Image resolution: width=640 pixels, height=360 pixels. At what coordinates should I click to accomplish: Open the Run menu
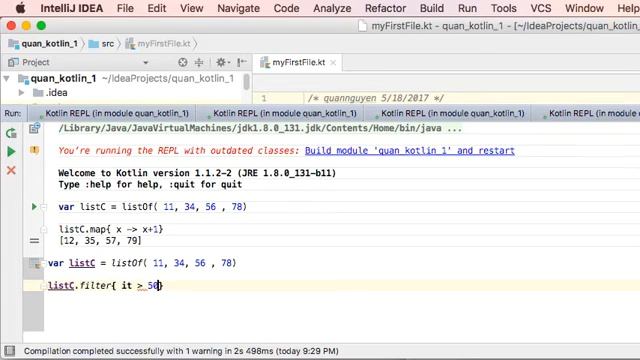[x=467, y=8]
